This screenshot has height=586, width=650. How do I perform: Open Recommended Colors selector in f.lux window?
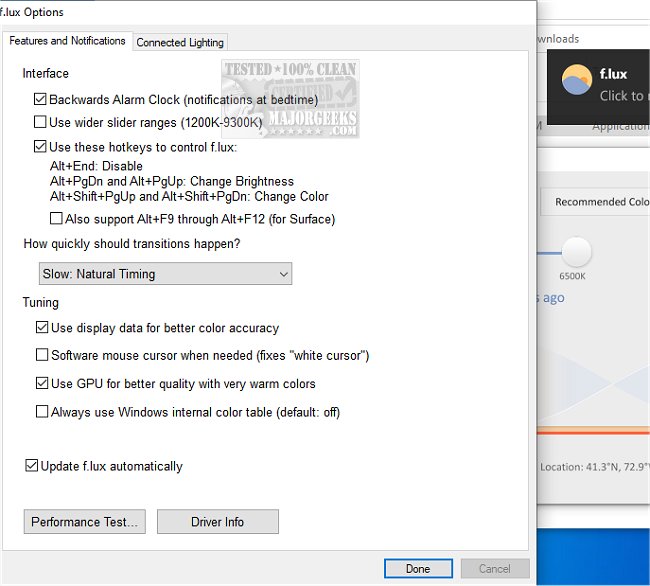[595, 202]
